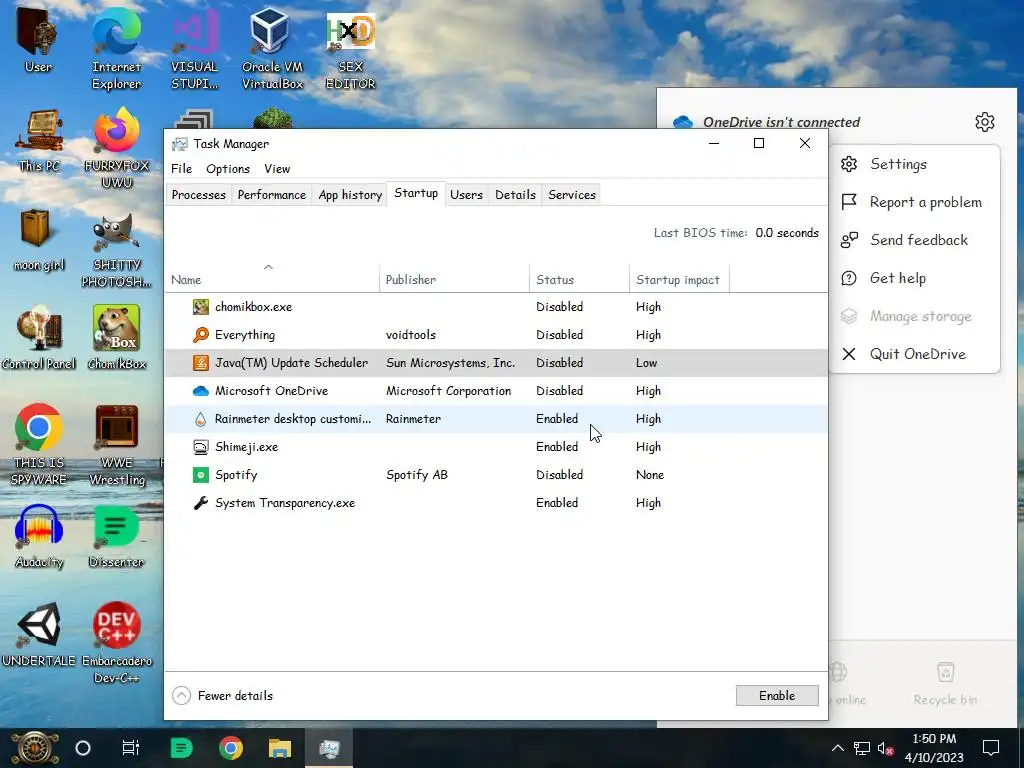The height and width of the screenshot is (768, 1024).
Task: Launch the FURRYFOX UWU Firefox shortcut
Action: [116, 147]
